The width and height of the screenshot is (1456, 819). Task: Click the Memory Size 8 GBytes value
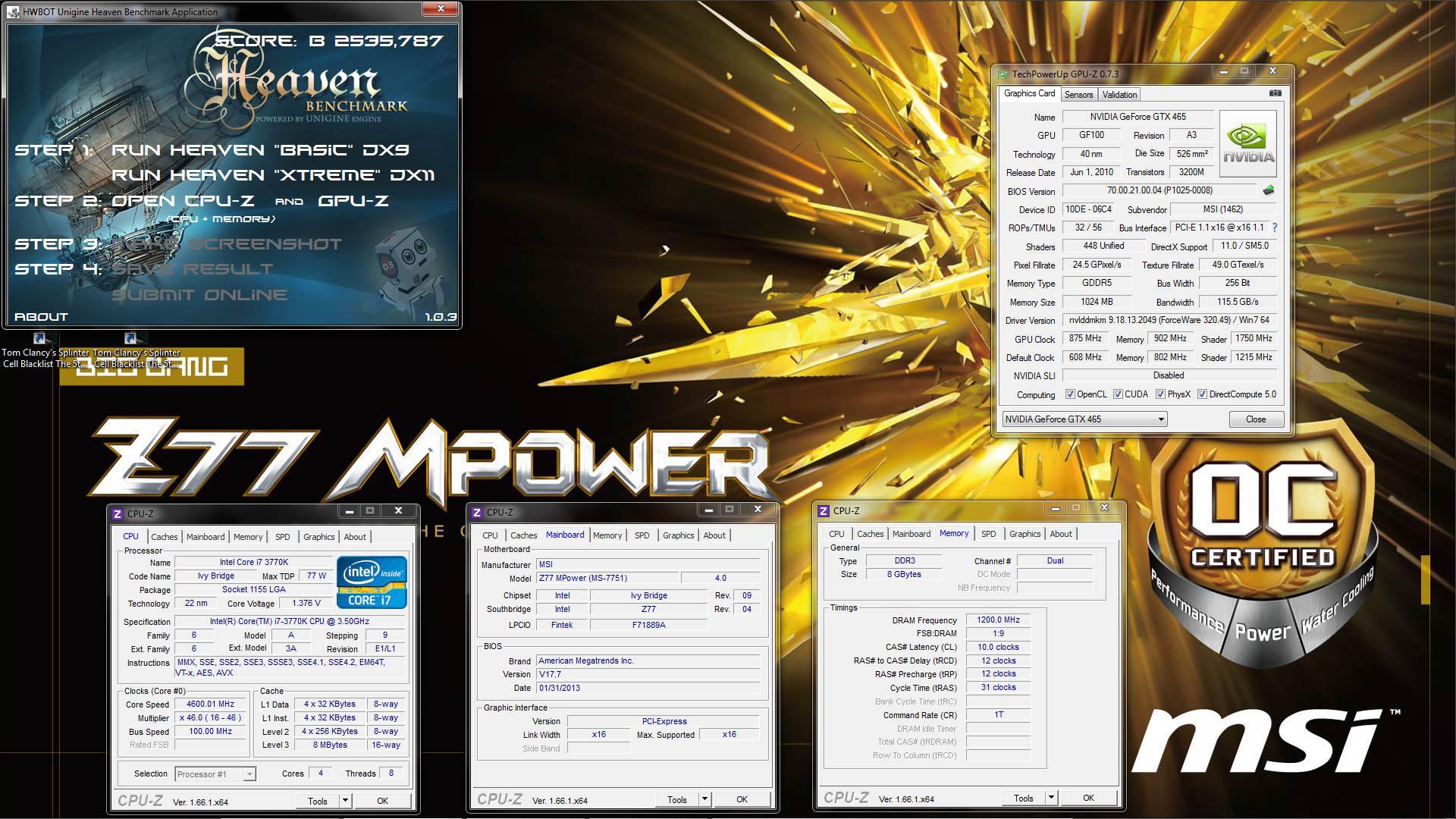904,574
